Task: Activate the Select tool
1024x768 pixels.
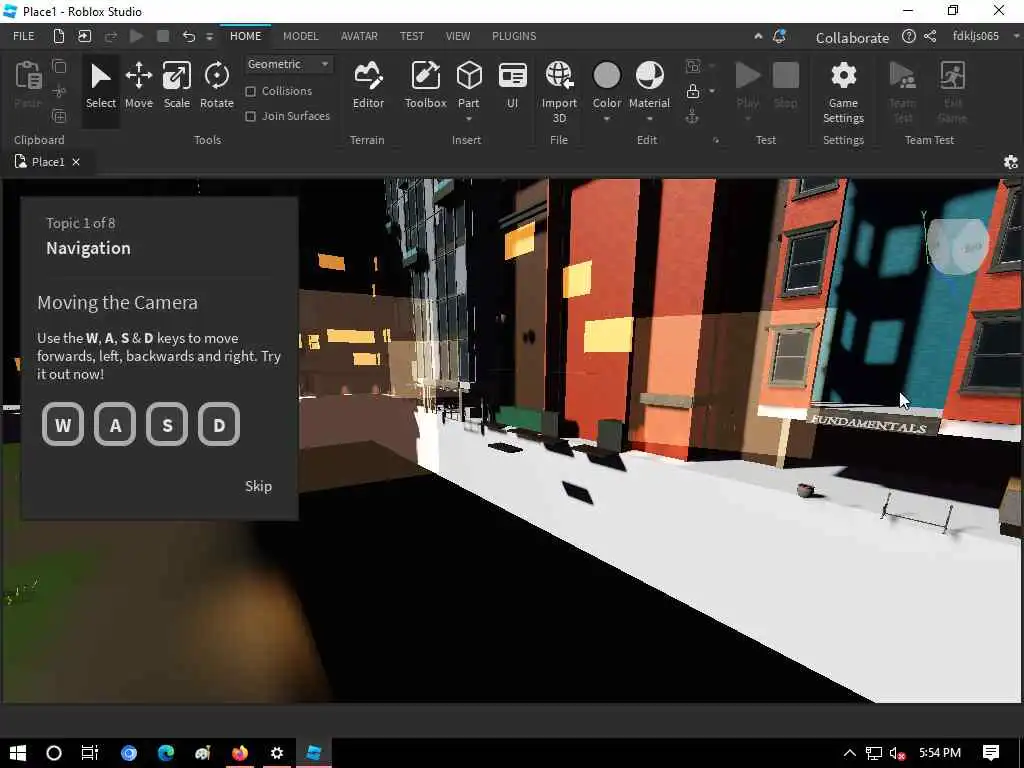Action: pyautogui.click(x=101, y=86)
